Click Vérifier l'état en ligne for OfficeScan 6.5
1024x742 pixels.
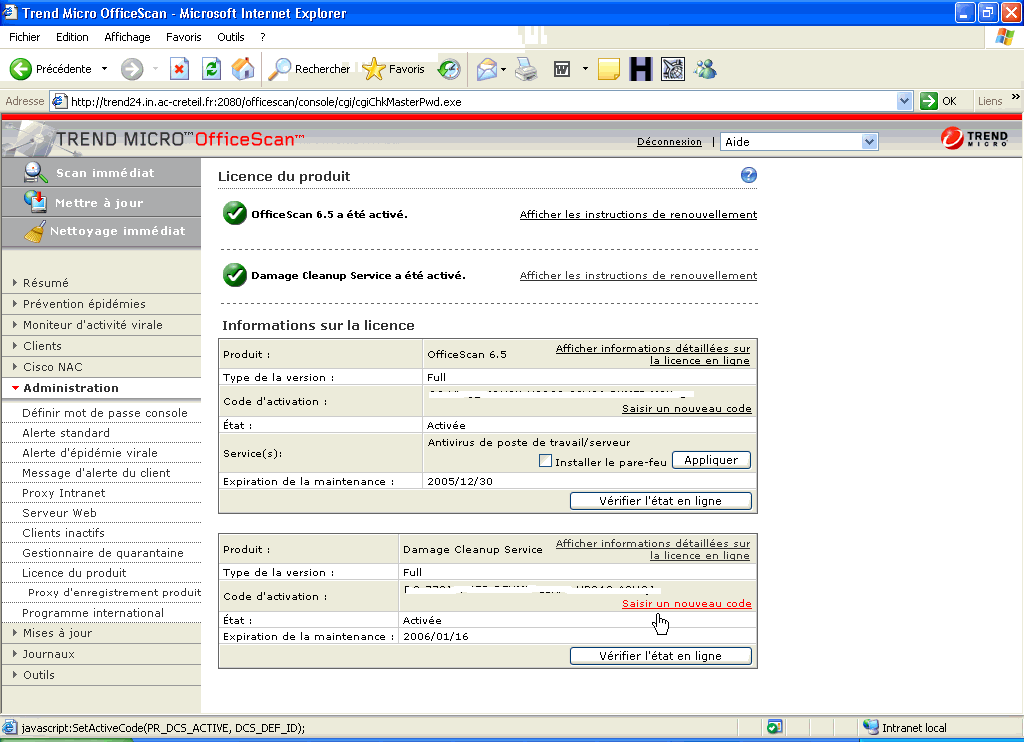(660, 501)
